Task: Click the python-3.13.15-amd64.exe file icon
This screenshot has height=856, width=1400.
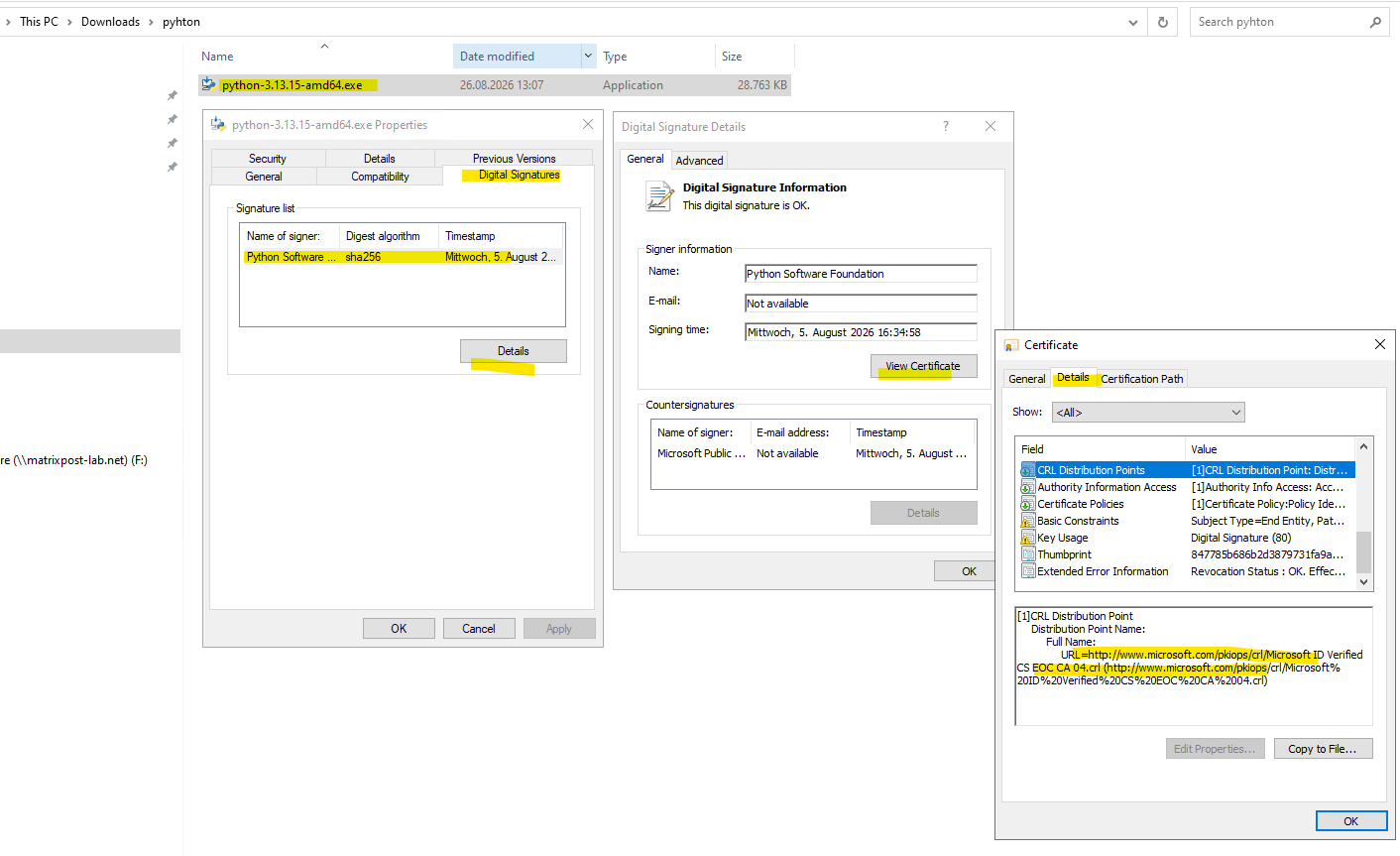Action: coord(208,85)
